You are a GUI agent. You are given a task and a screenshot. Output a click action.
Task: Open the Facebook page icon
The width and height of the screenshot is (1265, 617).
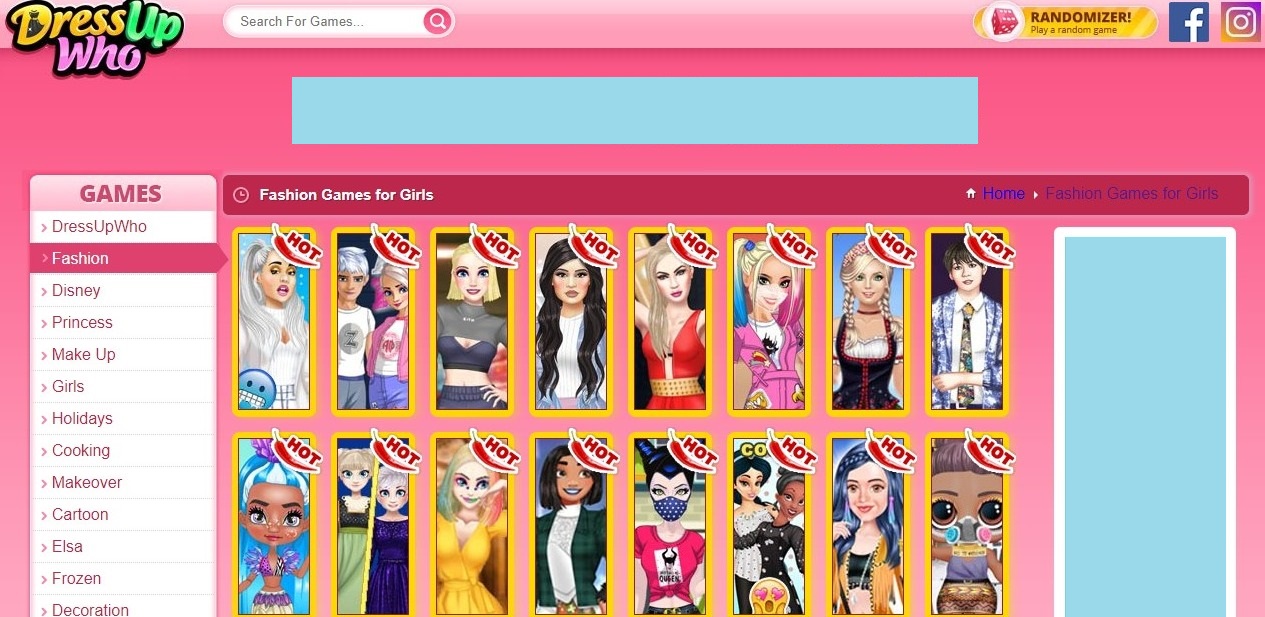[1188, 22]
